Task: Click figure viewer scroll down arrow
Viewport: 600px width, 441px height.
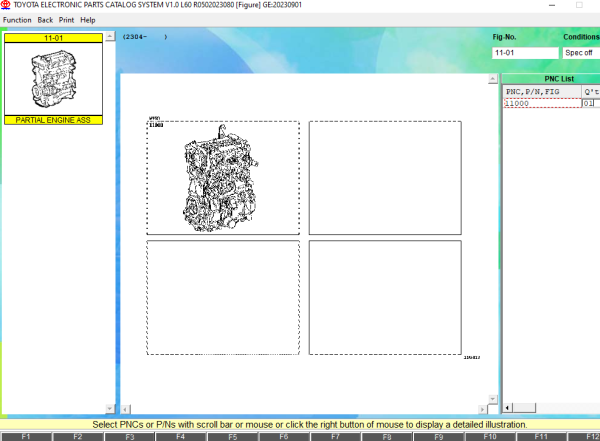Action: pyautogui.click(x=493, y=399)
